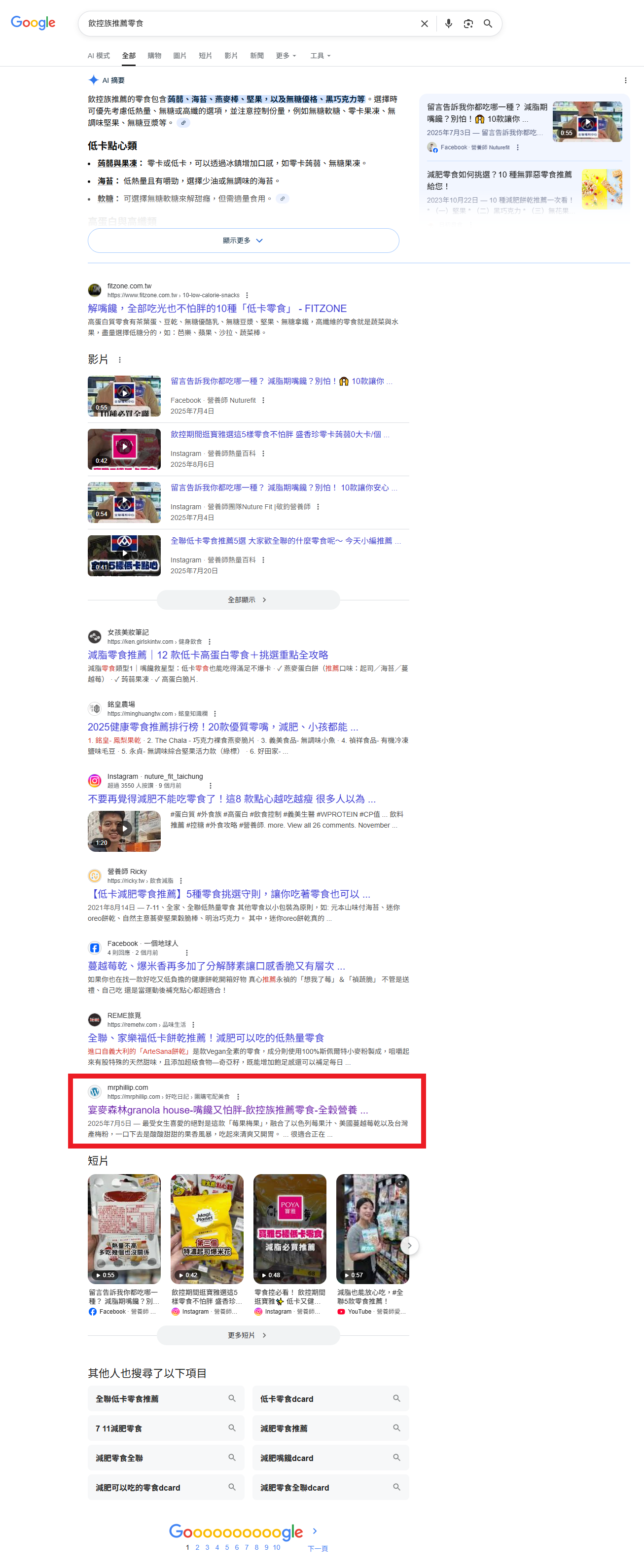Expand all videos with 全部顯示
Screen dimensions: 644x1568
point(248,599)
